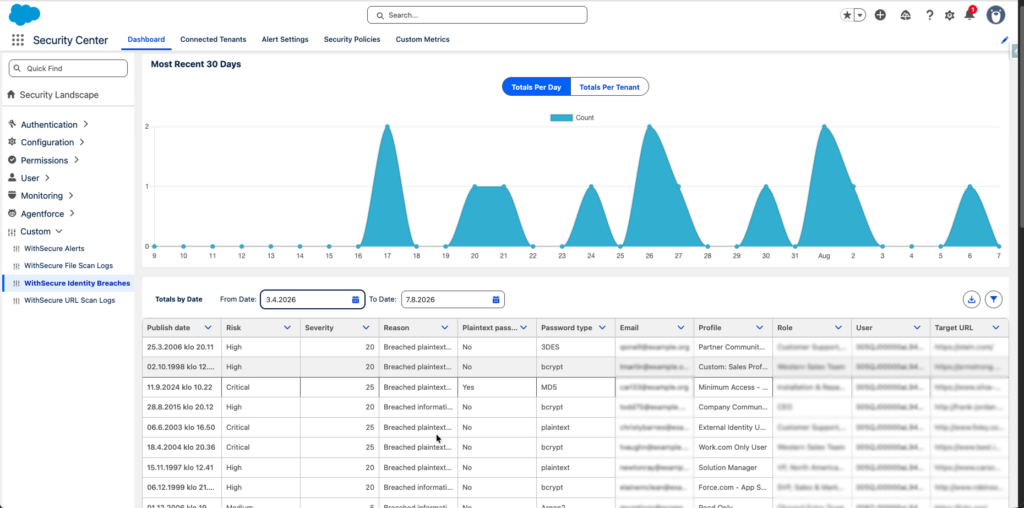This screenshot has width=1024, height=508.
Task: Click the edit pencil icon
Action: (x=1004, y=40)
